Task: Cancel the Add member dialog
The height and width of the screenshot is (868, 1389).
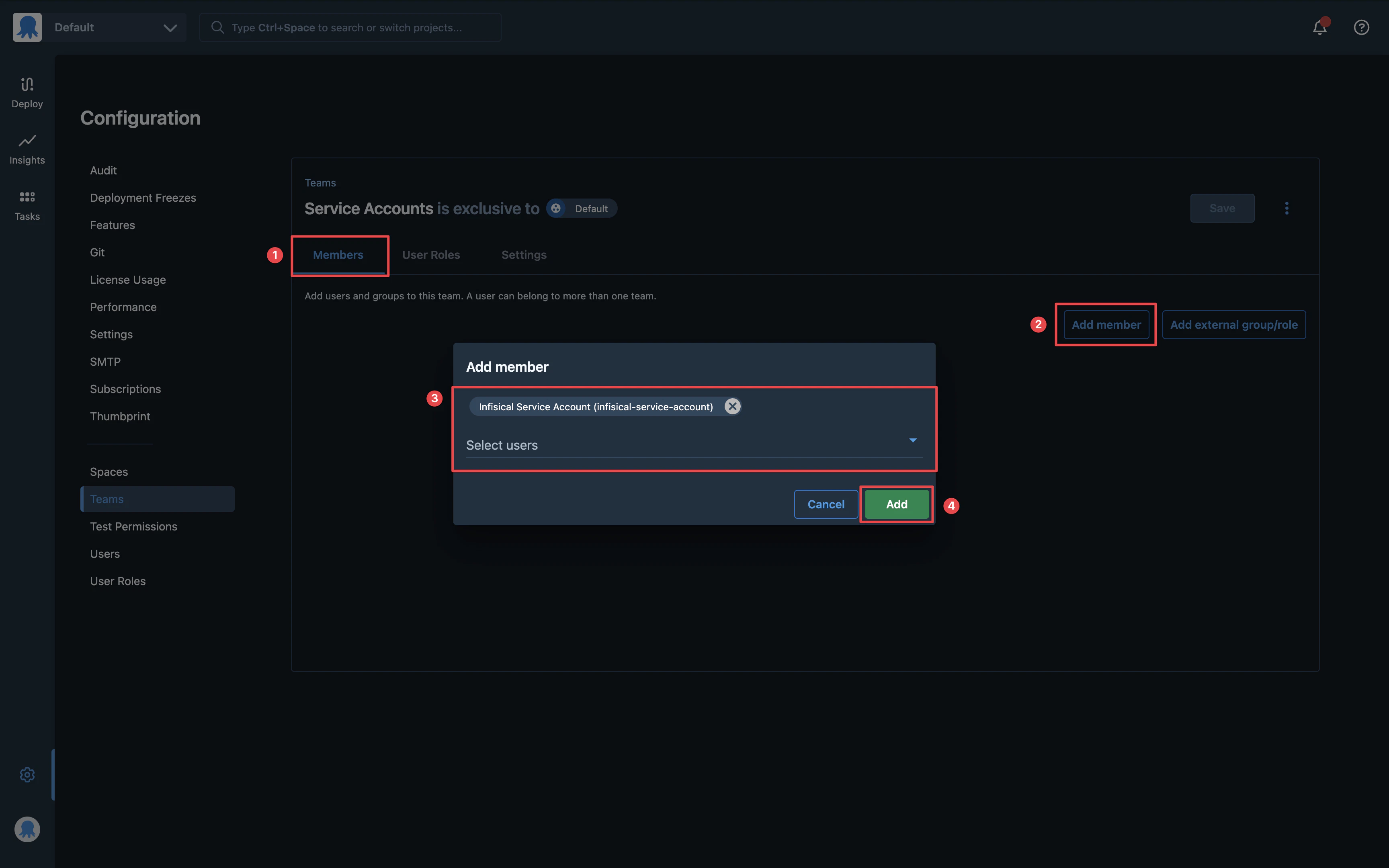Action: 826,504
